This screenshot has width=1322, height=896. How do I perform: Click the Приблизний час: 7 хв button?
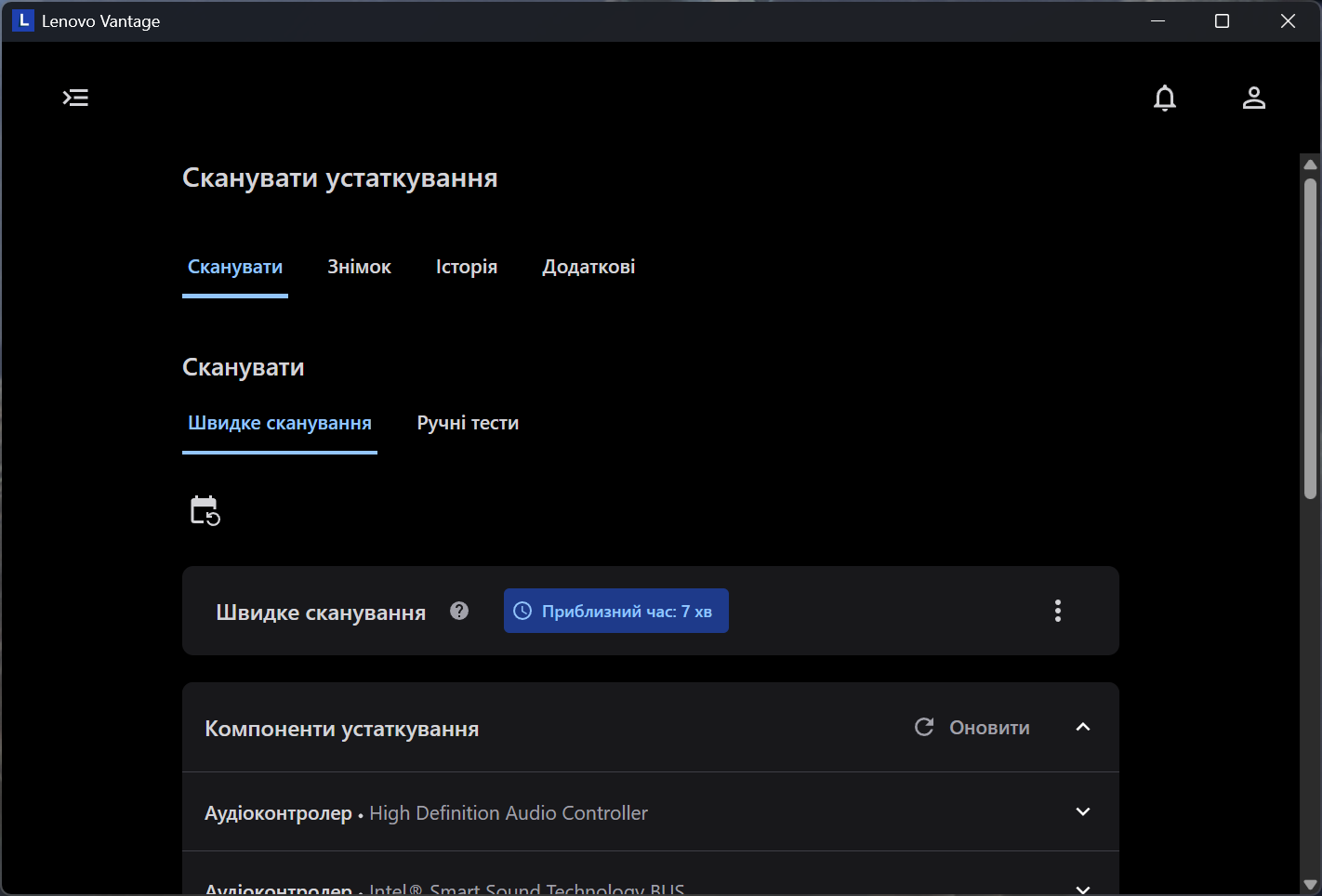click(x=615, y=611)
